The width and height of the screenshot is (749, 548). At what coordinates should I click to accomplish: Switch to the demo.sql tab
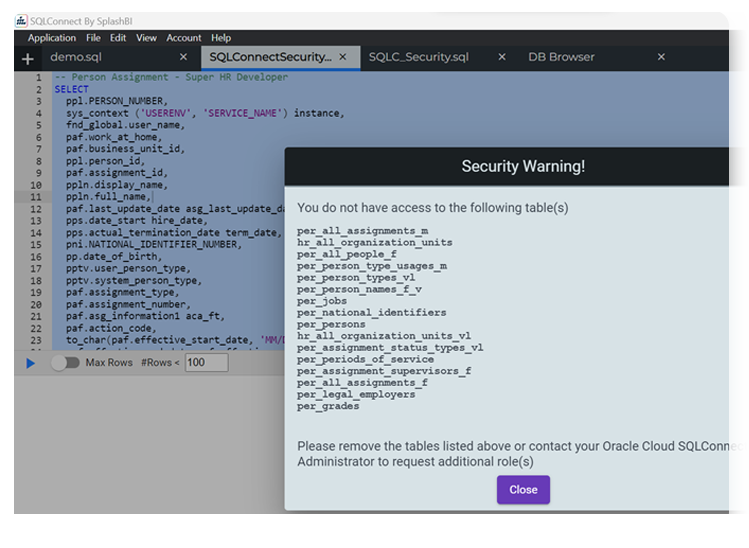click(76, 57)
